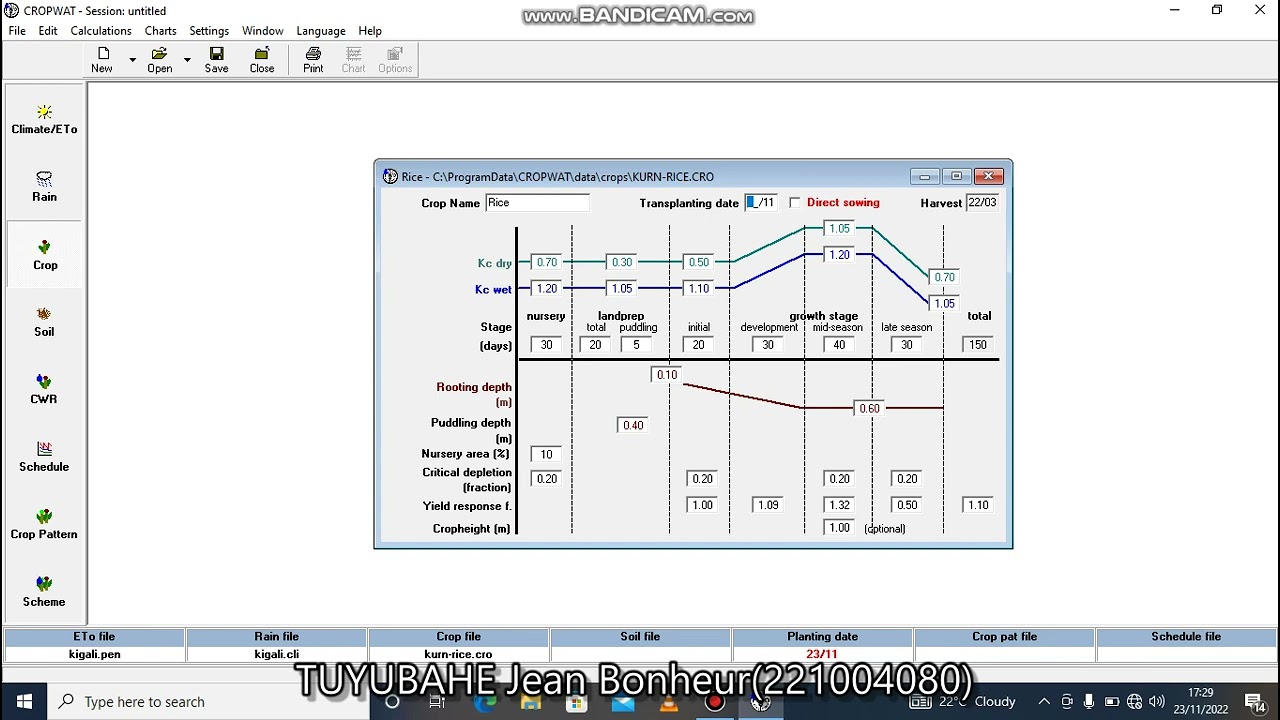Click yield response field showing 1.09
1280x720 pixels.
coord(768,506)
